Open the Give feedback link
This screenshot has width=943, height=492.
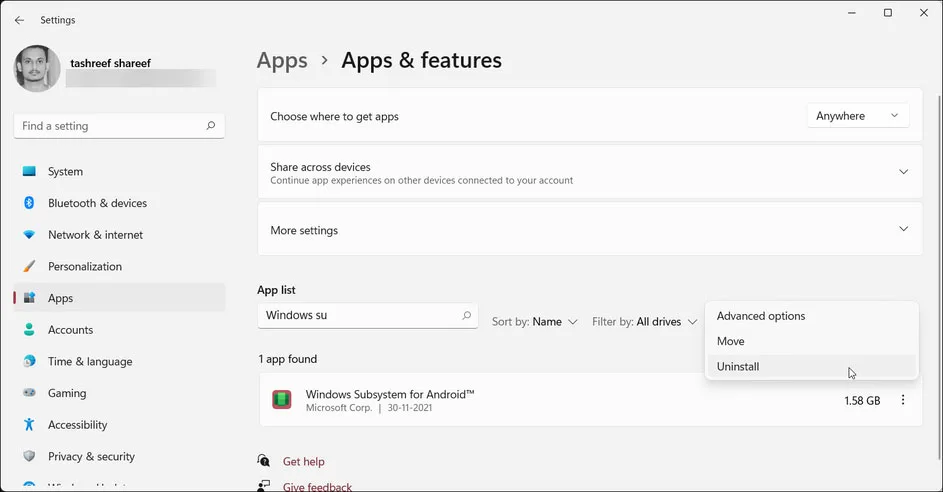(317, 487)
